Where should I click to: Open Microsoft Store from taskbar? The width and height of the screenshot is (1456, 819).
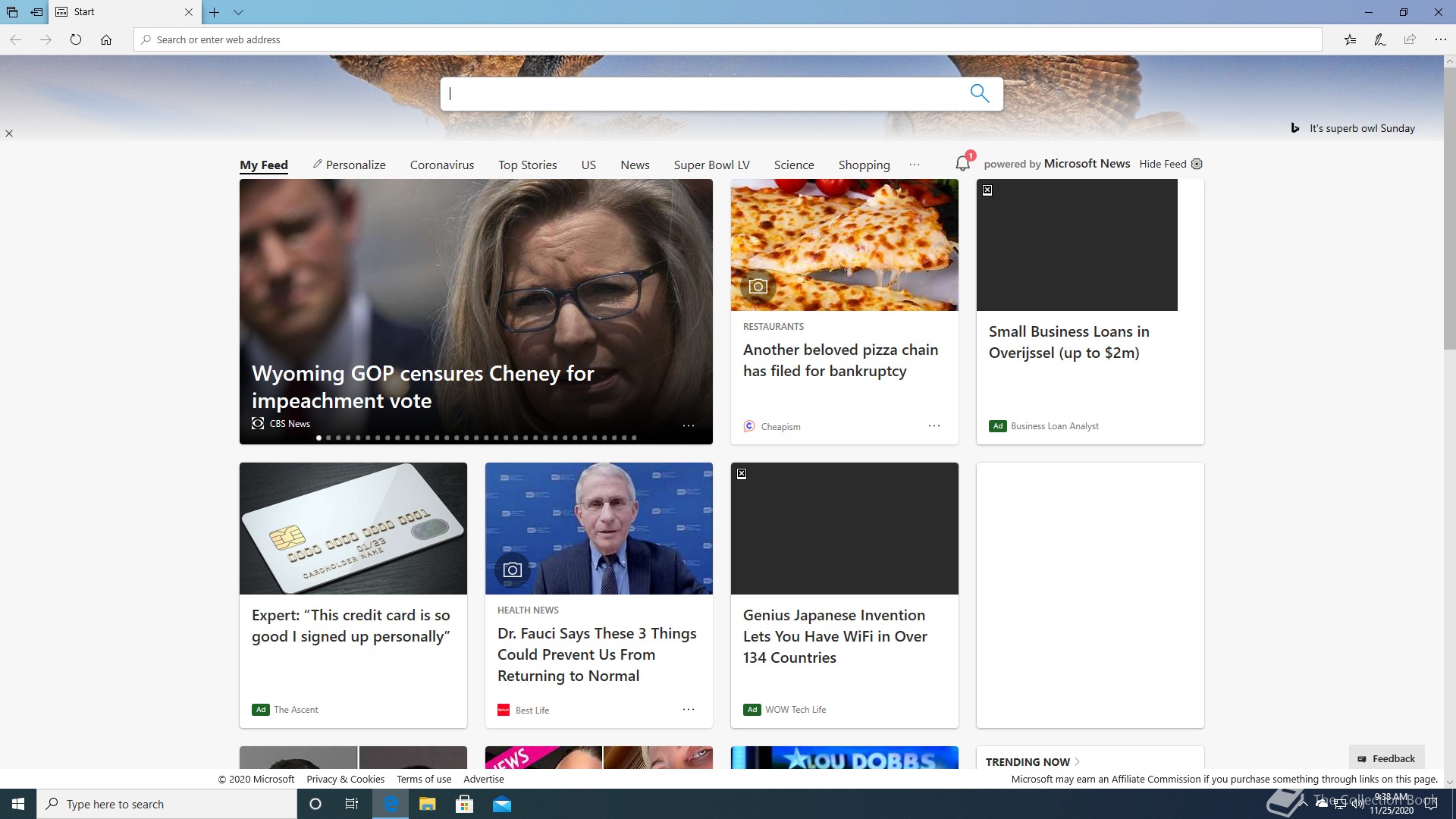point(465,804)
